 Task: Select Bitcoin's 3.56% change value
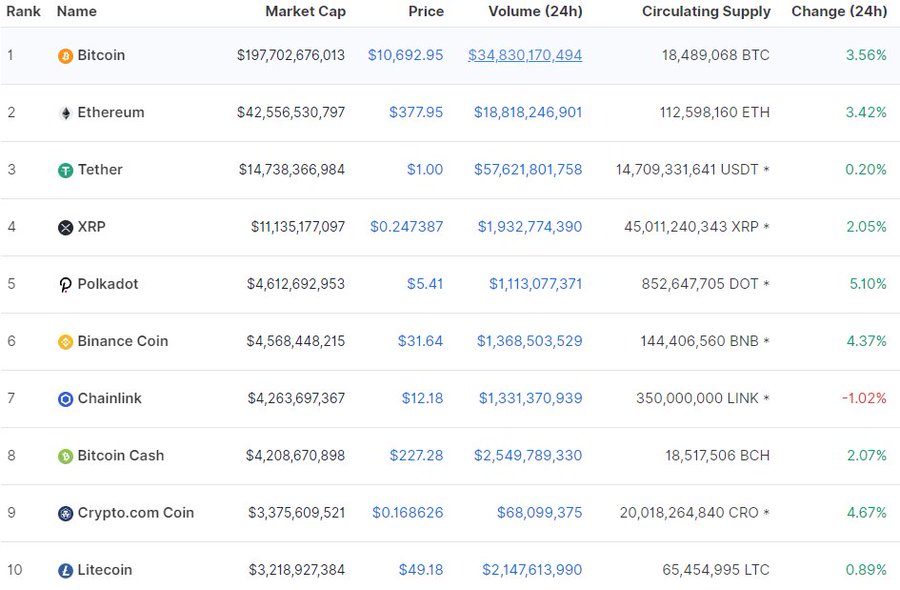(x=866, y=55)
